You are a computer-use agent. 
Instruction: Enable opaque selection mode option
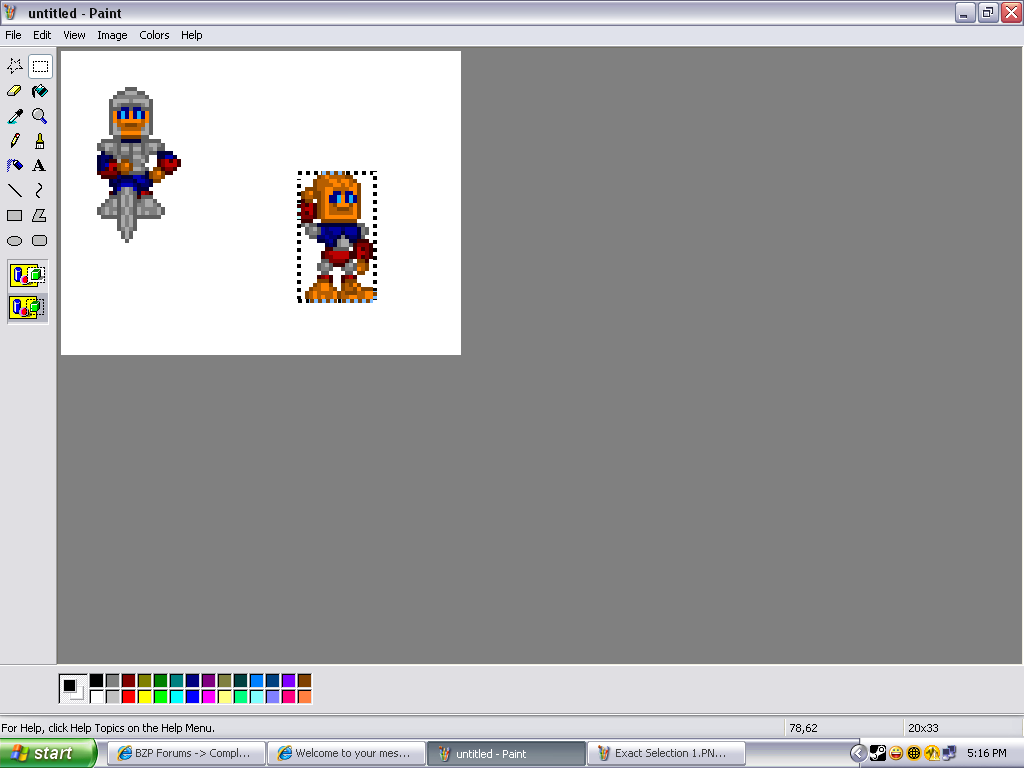[x=27, y=275]
